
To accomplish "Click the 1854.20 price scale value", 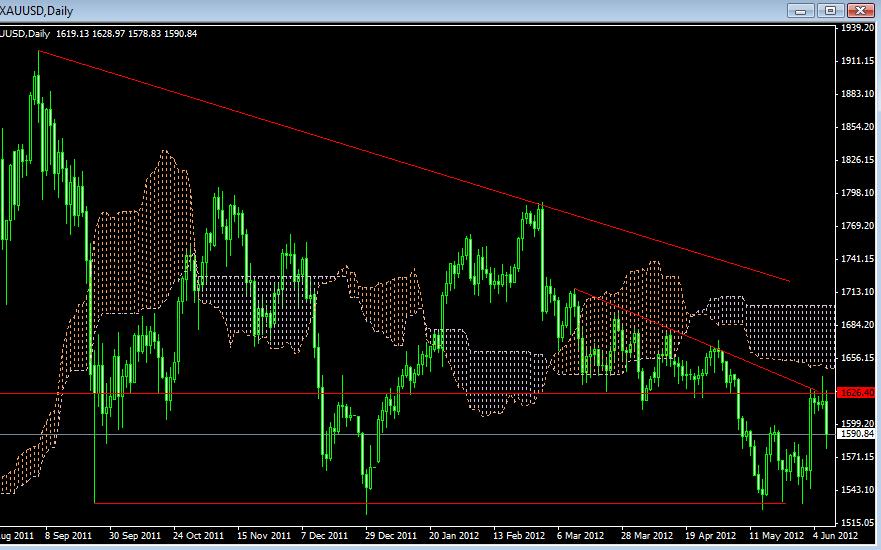I will tap(857, 127).
